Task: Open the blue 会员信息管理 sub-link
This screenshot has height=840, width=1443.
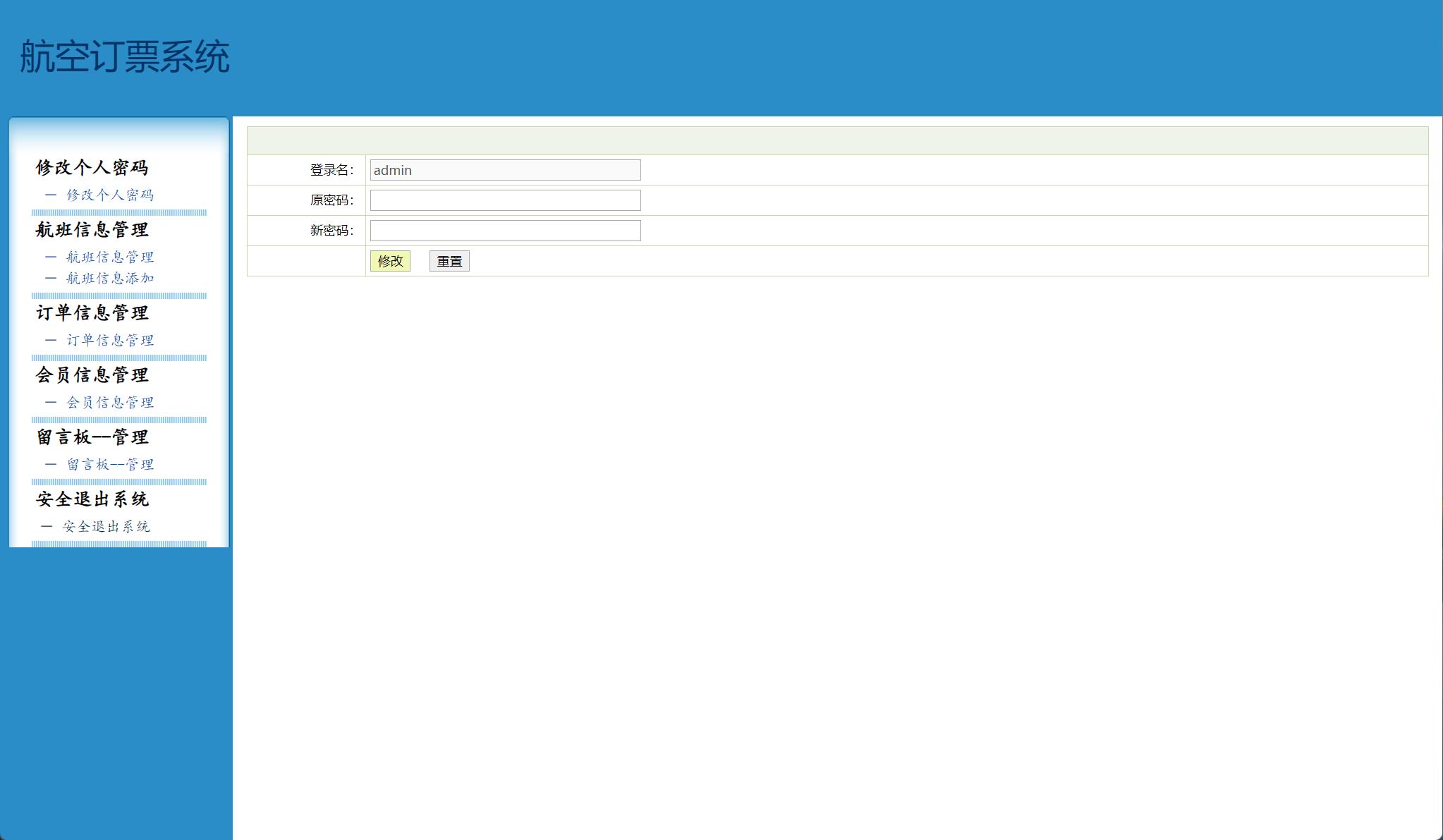Action: click(110, 403)
